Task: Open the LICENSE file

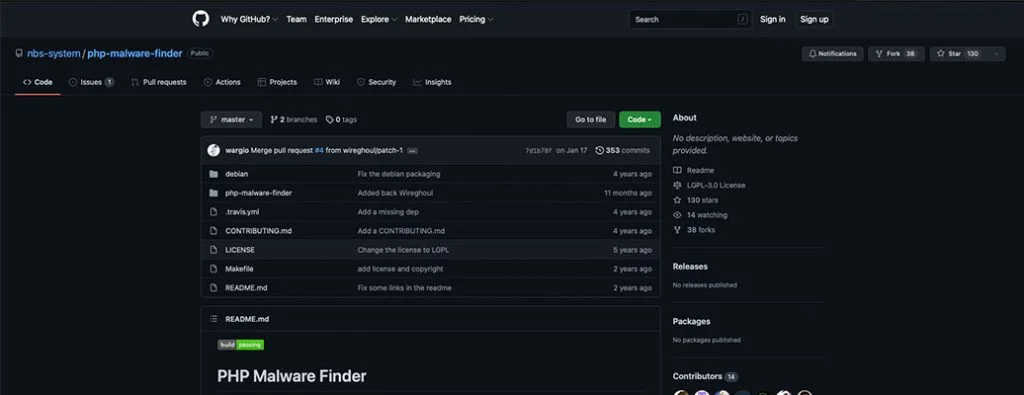Action: pos(240,250)
